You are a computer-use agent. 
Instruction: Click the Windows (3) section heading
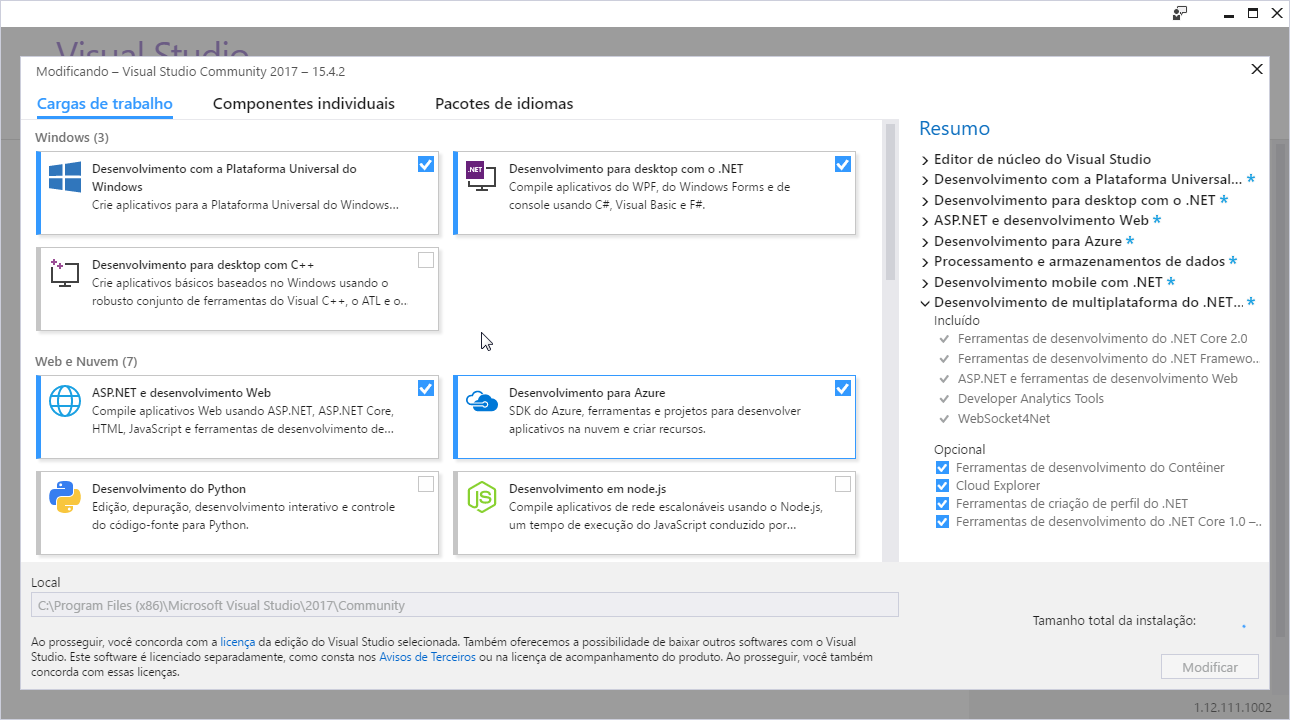[x=72, y=137]
